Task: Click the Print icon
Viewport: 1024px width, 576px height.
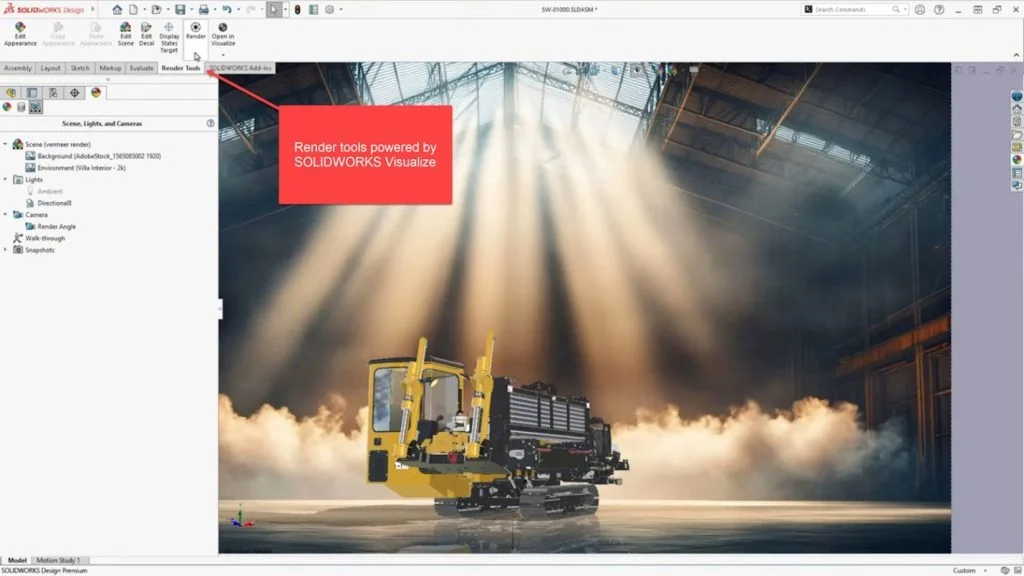Action: pos(203,9)
